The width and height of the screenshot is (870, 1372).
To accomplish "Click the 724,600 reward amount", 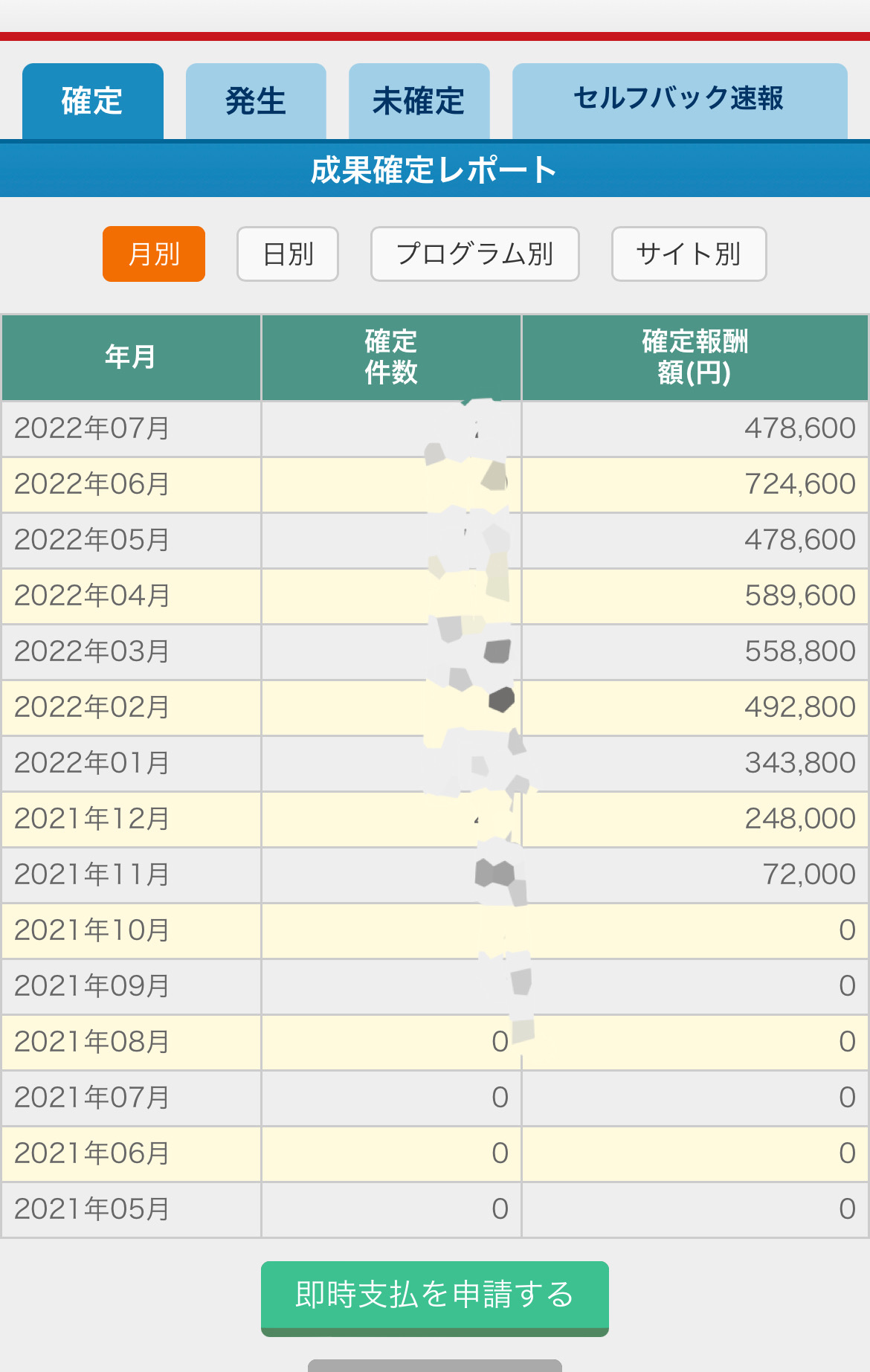I will coord(799,485).
